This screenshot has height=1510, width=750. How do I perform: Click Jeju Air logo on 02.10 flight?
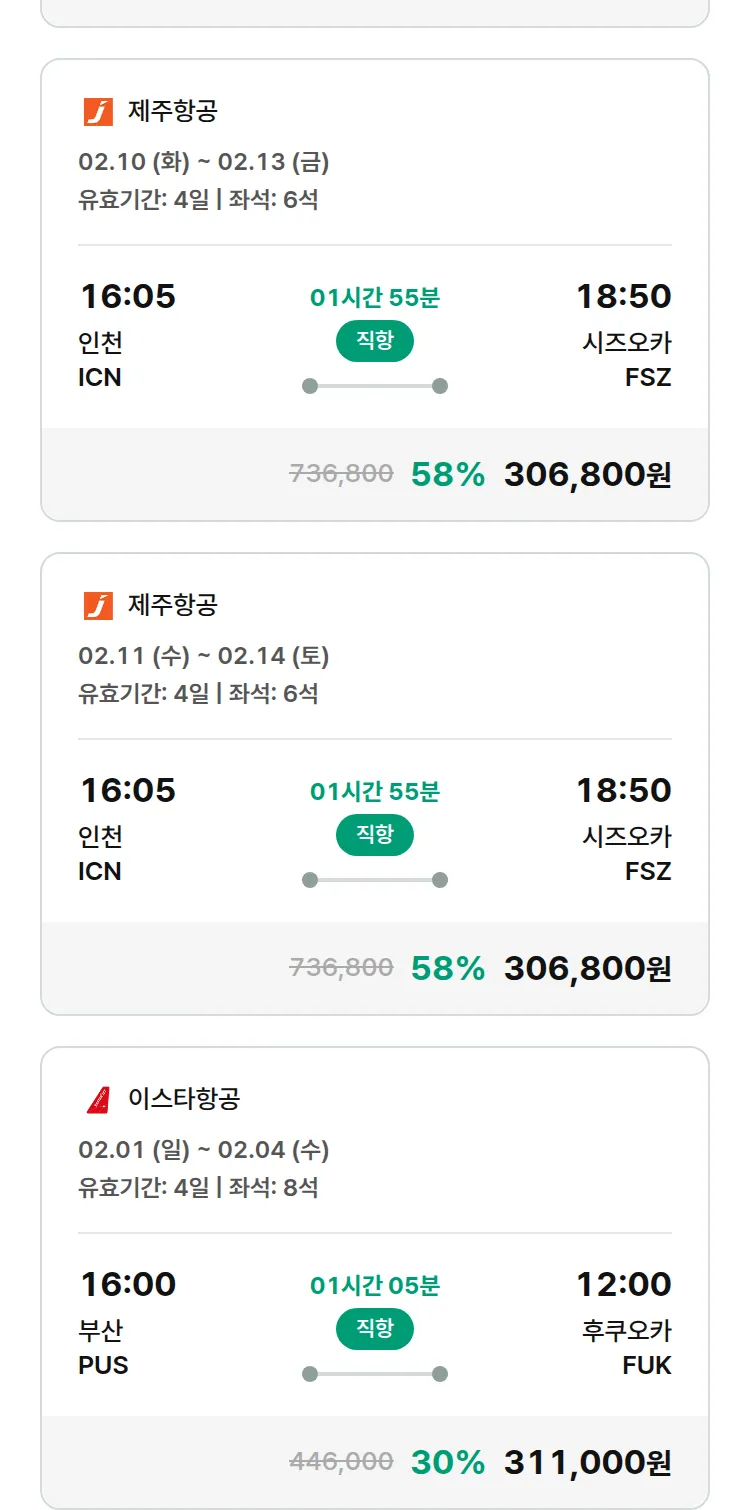[x=98, y=111]
